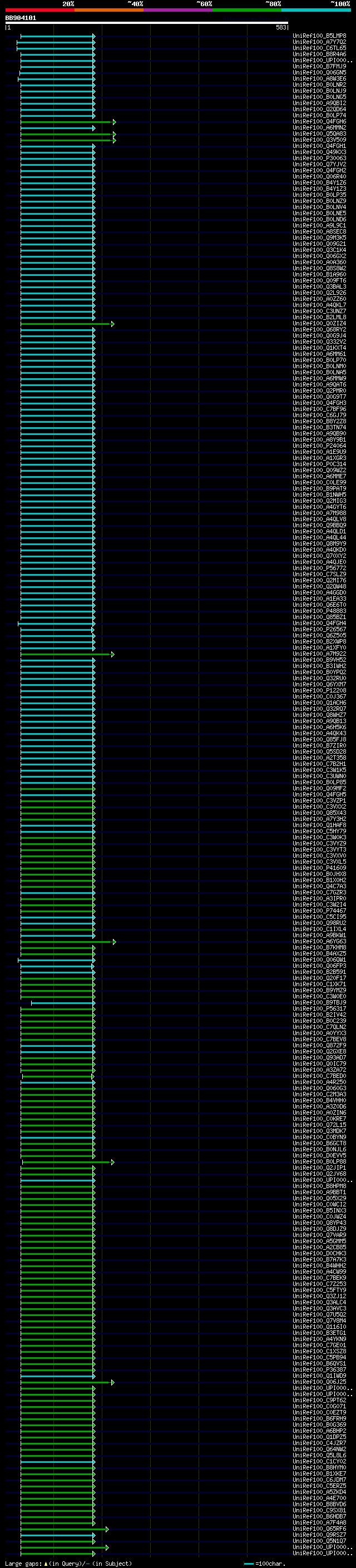This screenshot has width=356, height=1568.
Task: Select the UniRef100_Q1HAF8 label
Action: coord(319,825)
